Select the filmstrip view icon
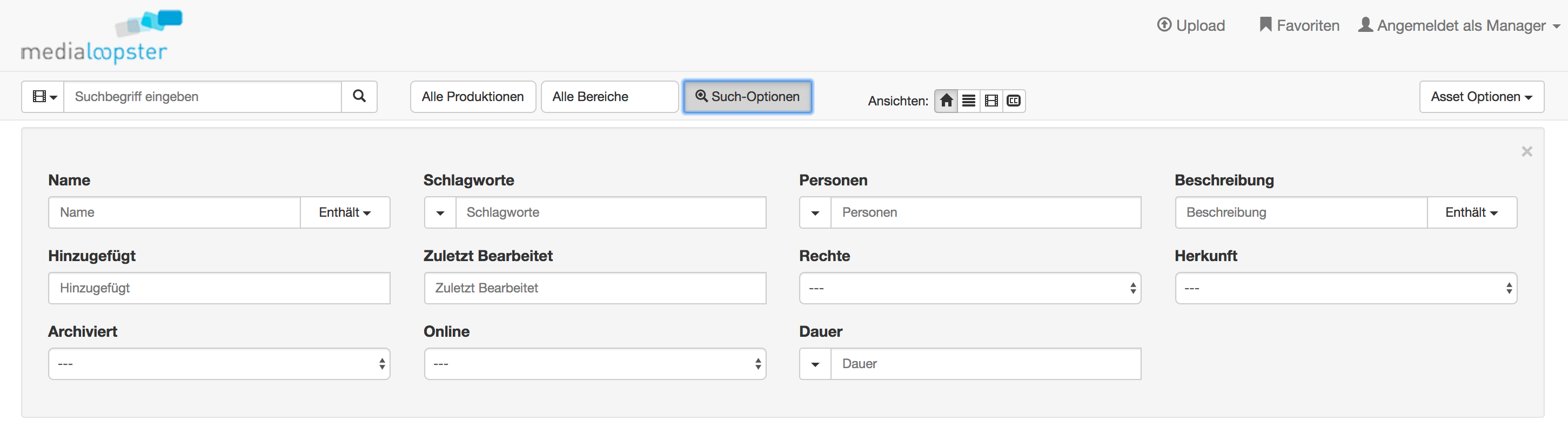This screenshot has width=1568, height=433. 991,101
